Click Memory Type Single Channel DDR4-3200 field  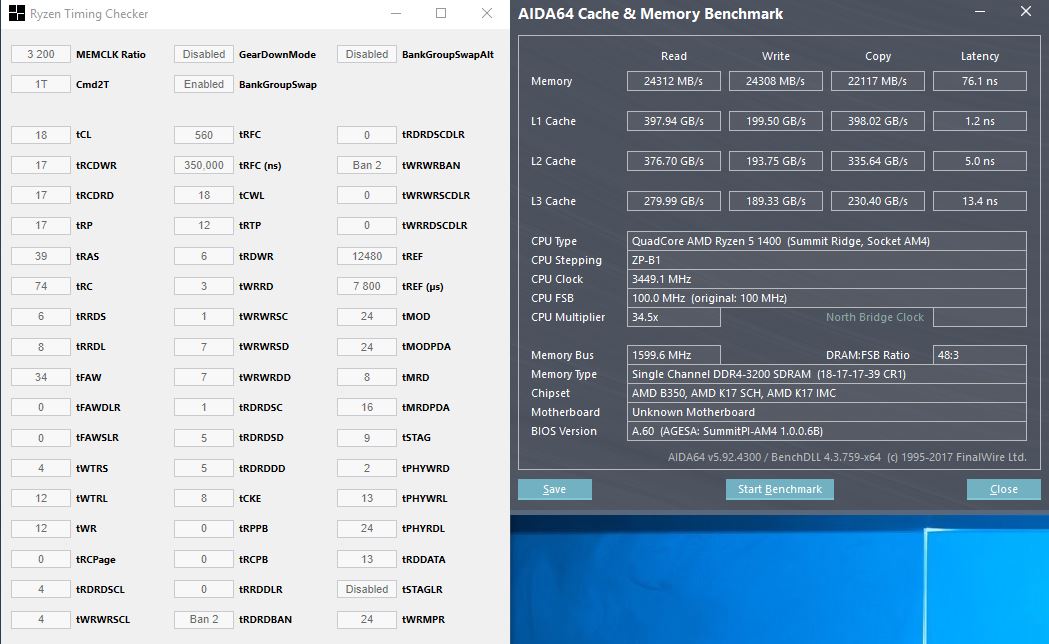827,374
